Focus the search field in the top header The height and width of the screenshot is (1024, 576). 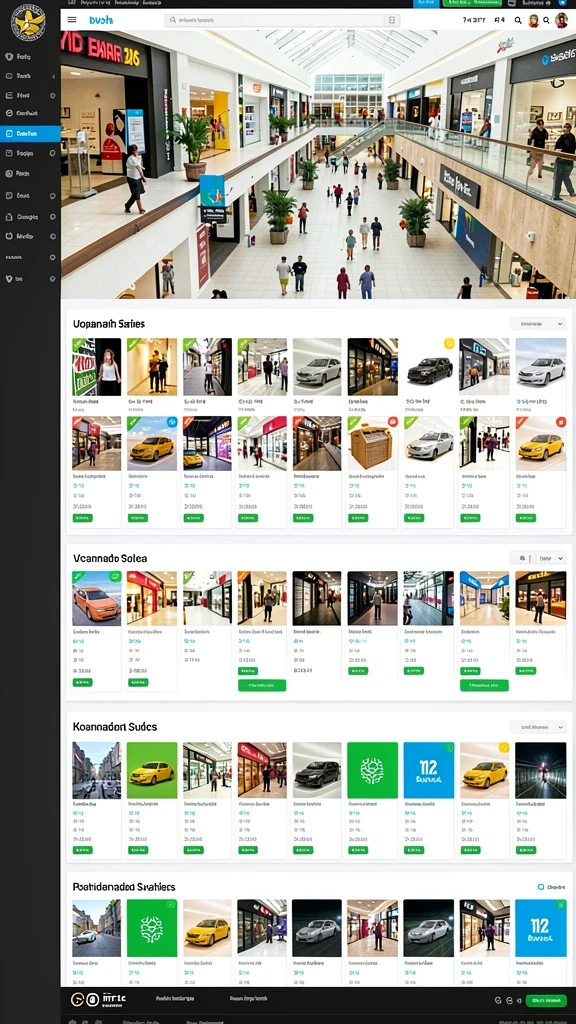282,20
